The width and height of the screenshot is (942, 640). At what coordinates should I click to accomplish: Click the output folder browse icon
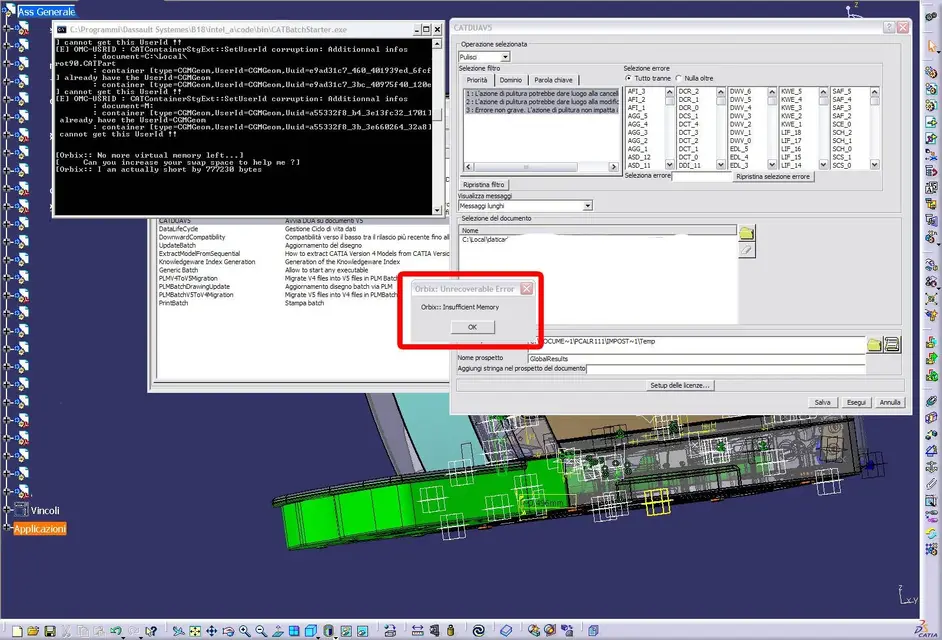coord(874,344)
